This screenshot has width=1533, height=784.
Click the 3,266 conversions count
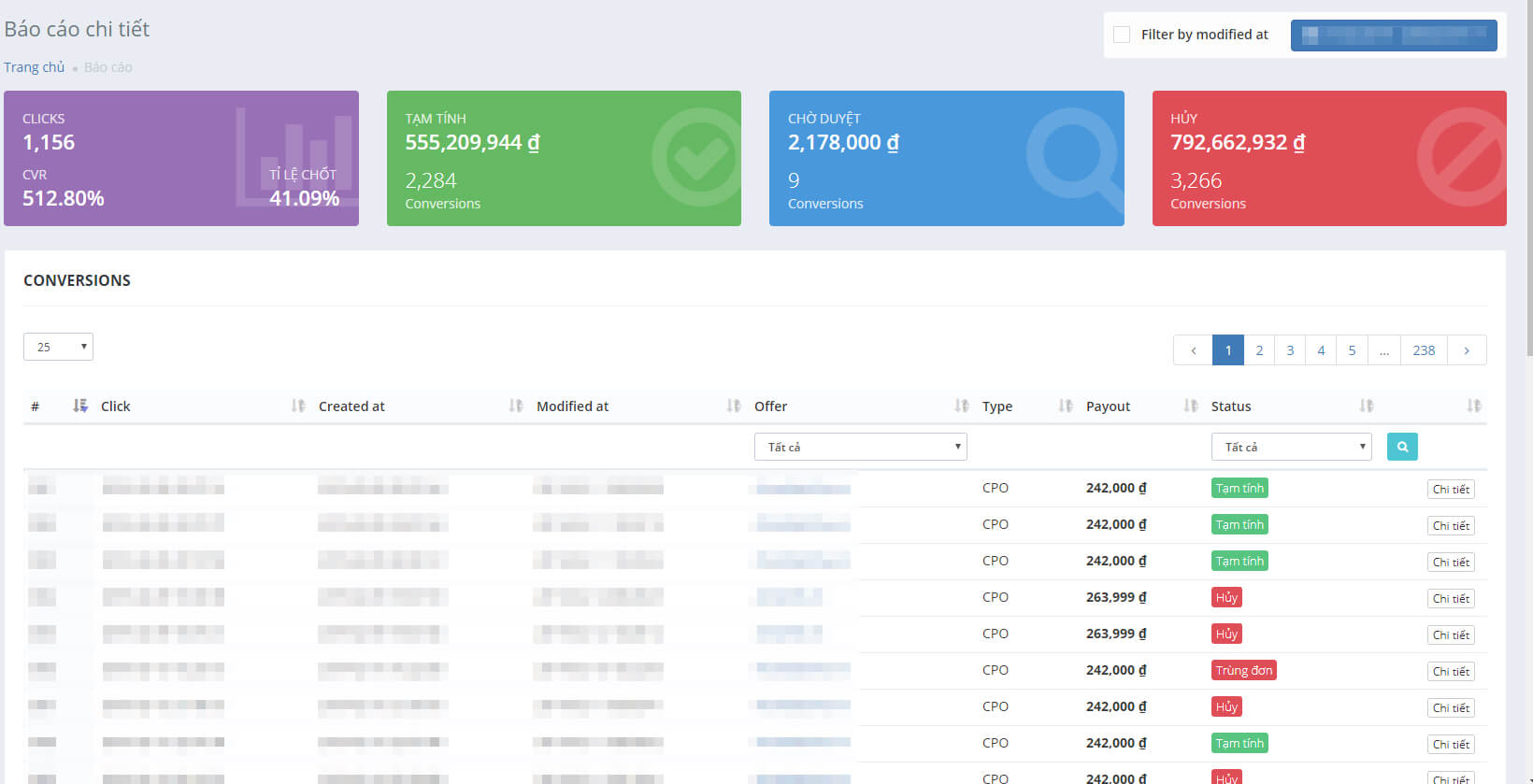[1196, 180]
